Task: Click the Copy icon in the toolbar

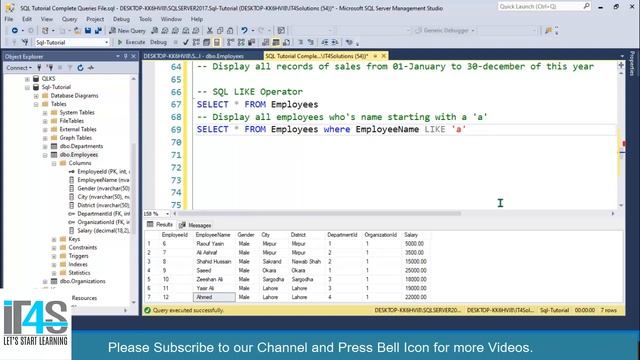Action: pyautogui.click(x=220, y=31)
